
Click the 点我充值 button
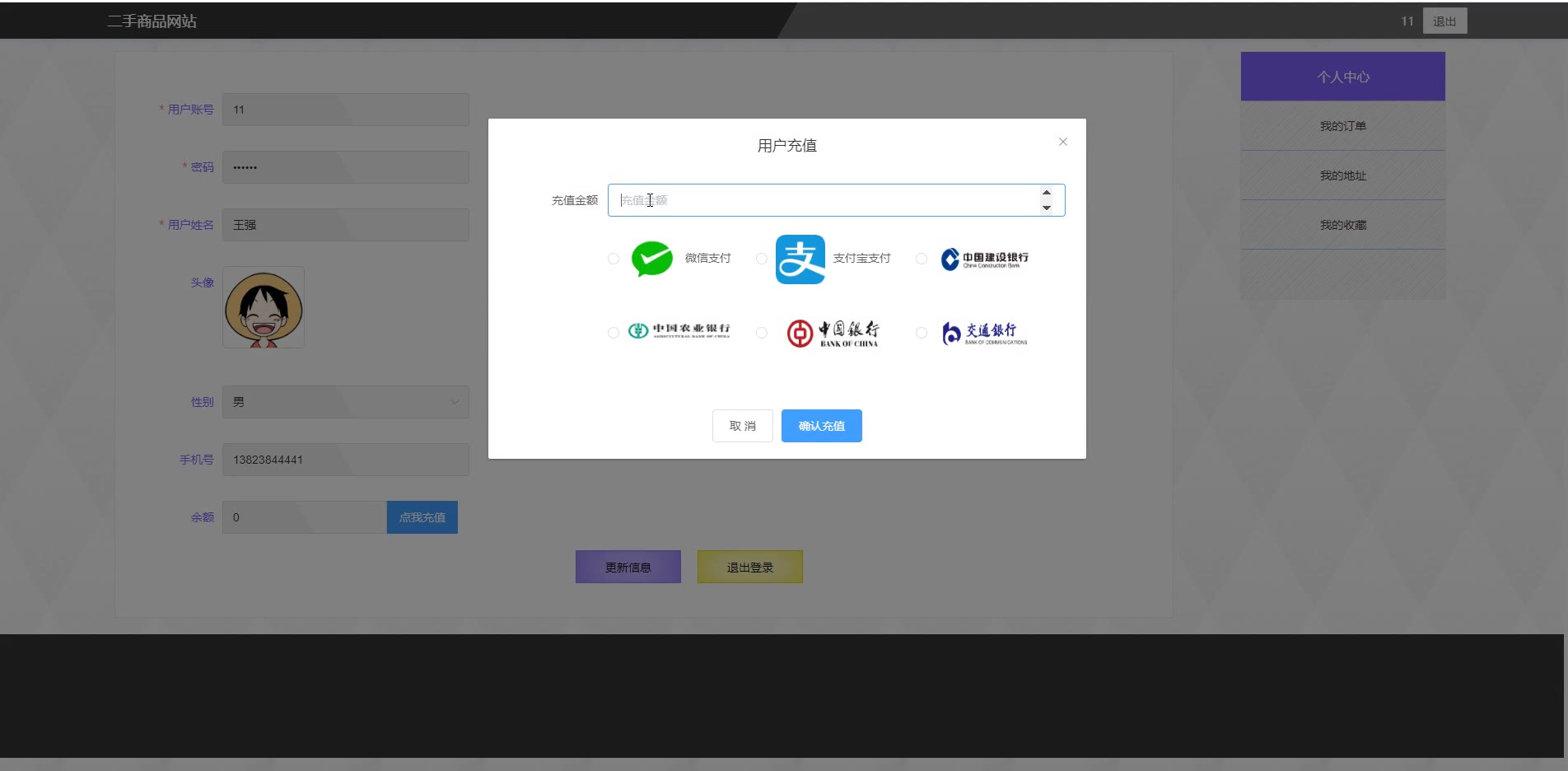pyautogui.click(x=422, y=517)
